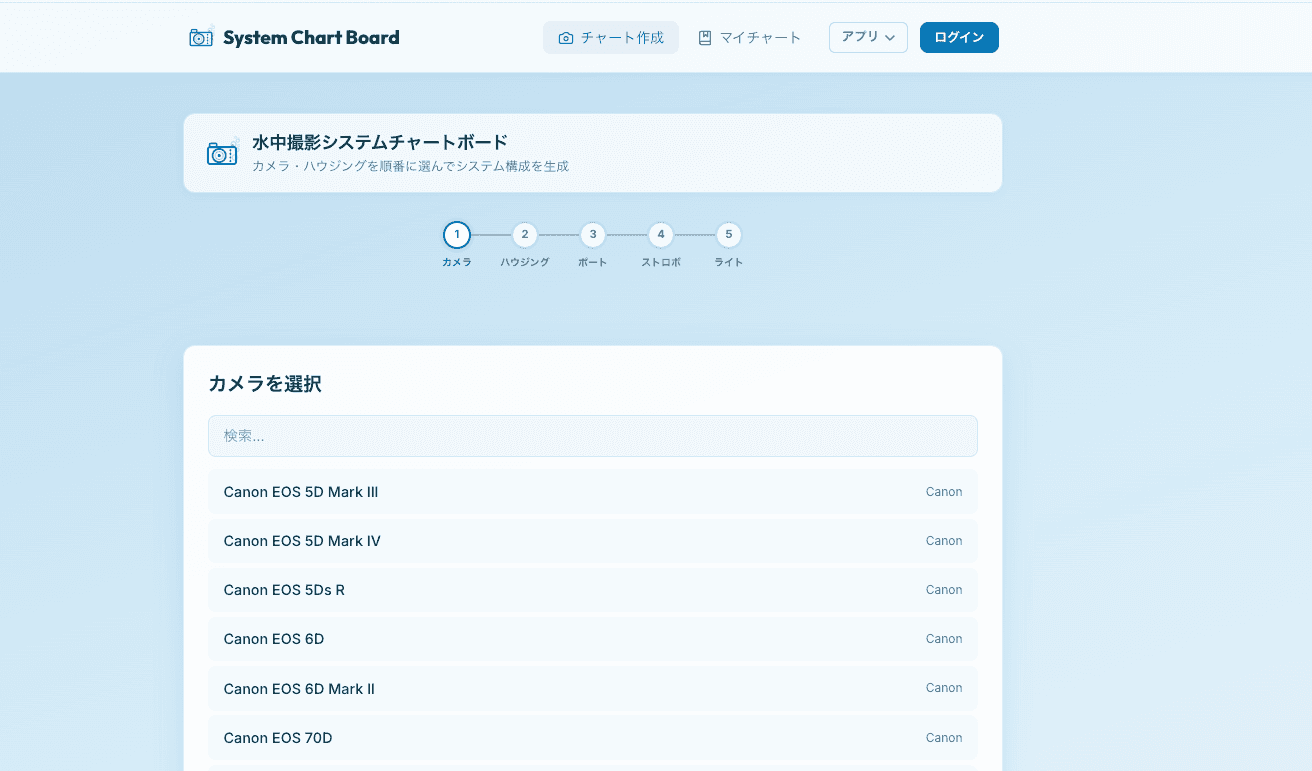Click the ログイン button
1312x771 pixels.
[959, 37]
